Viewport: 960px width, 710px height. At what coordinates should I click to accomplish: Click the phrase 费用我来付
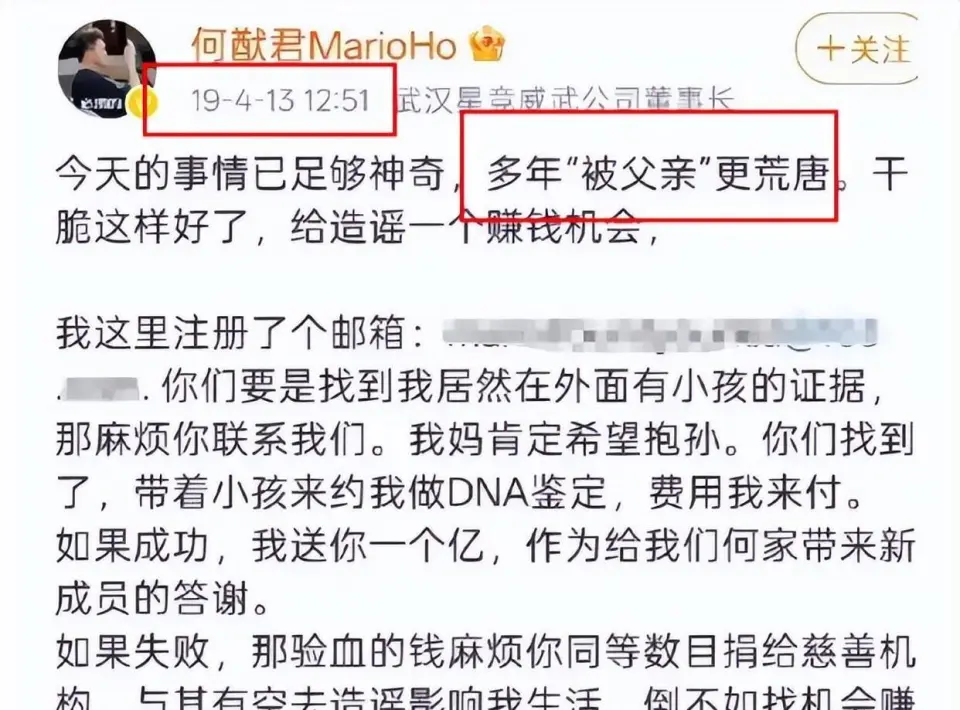744,493
